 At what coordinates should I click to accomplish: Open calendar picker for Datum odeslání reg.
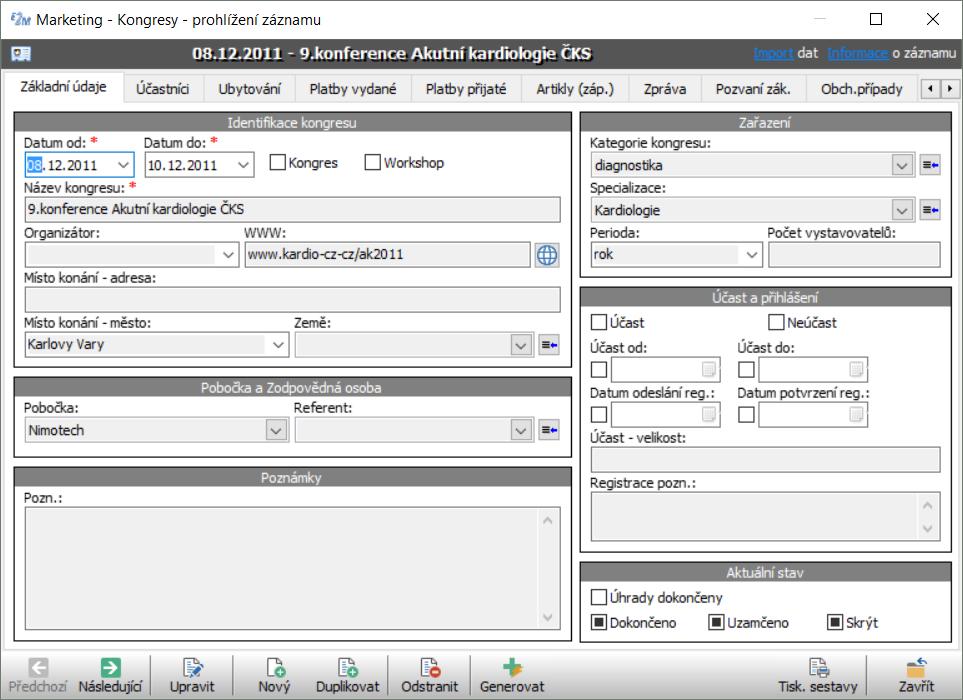click(x=709, y=414)
